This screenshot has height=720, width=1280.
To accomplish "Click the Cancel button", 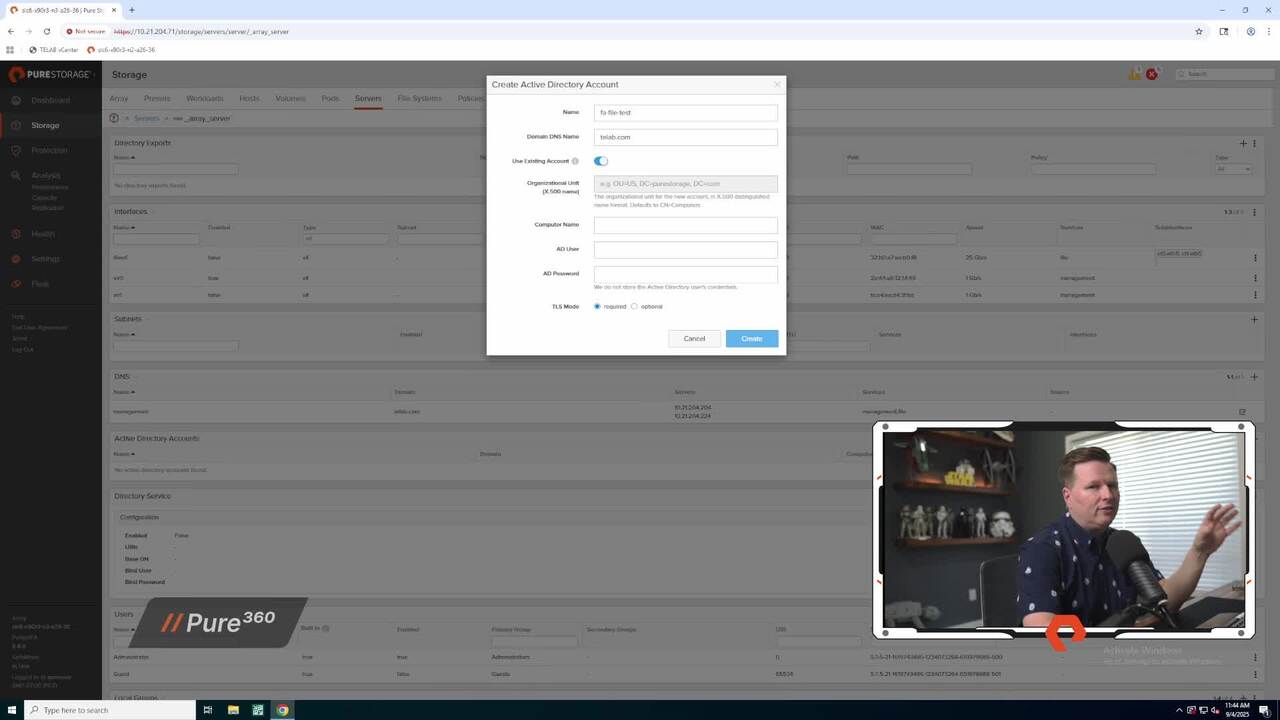I will tap(694, 338).
